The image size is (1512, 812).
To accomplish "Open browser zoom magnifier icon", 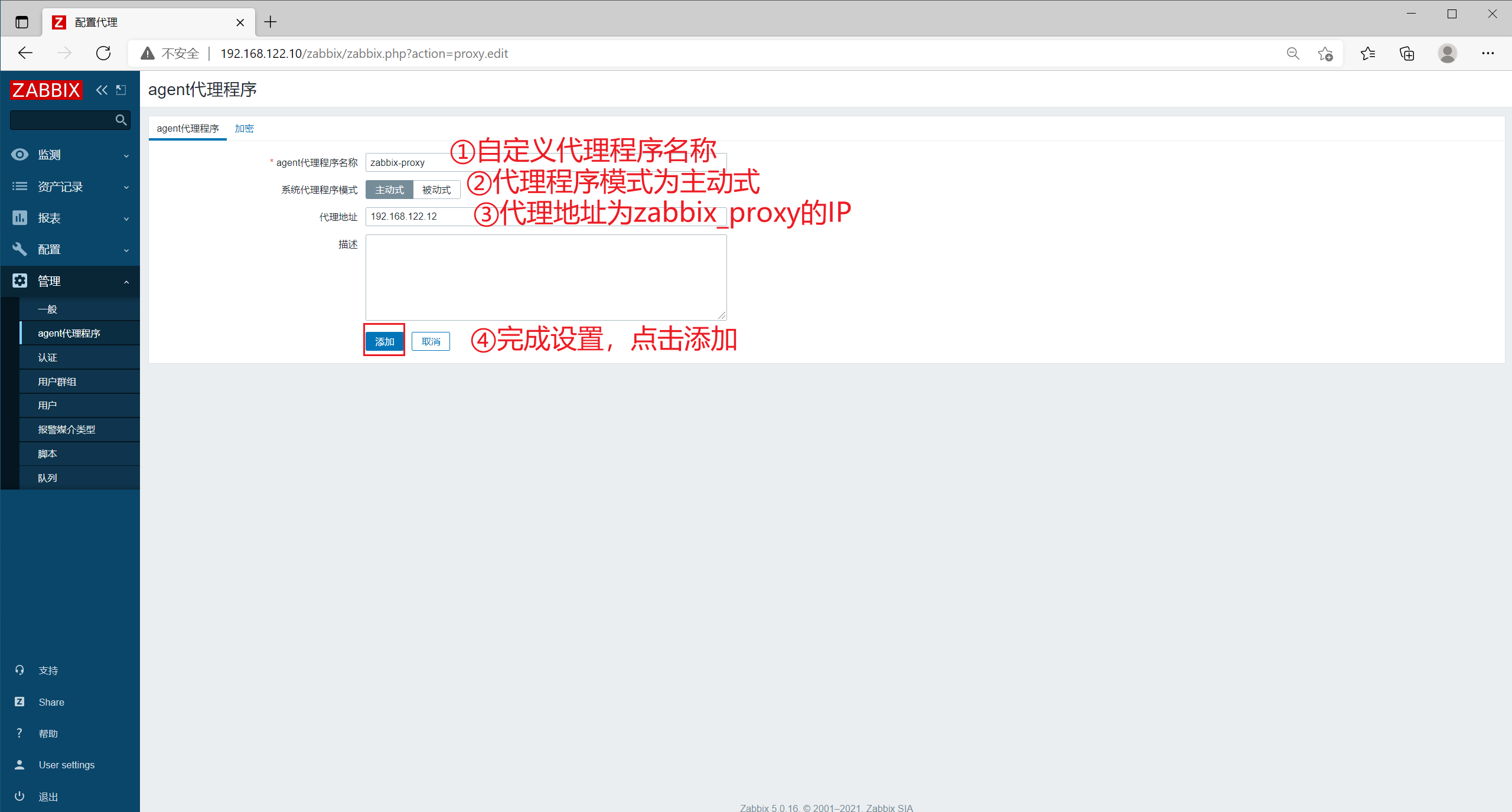I will (1293, 54).
